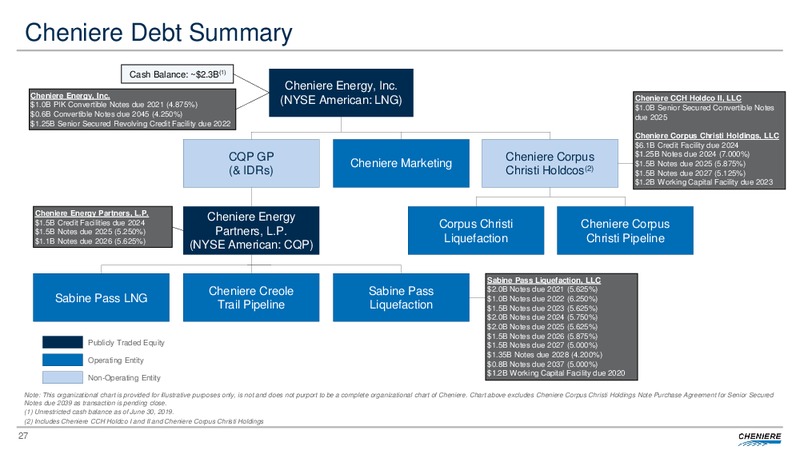Screen dimensions: 800x450
Task: Click the 'Operating Entity' legend label
Action: (116, 360)
